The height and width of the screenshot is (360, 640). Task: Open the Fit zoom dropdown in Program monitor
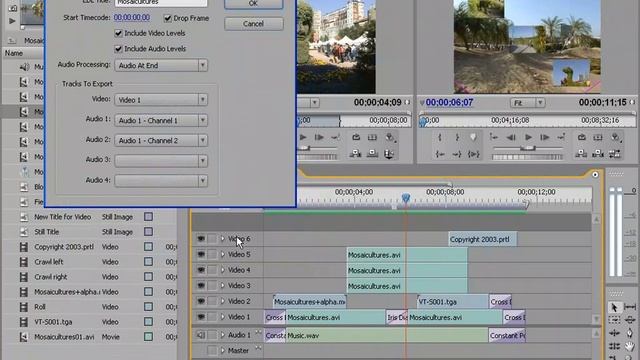point(527,103)
